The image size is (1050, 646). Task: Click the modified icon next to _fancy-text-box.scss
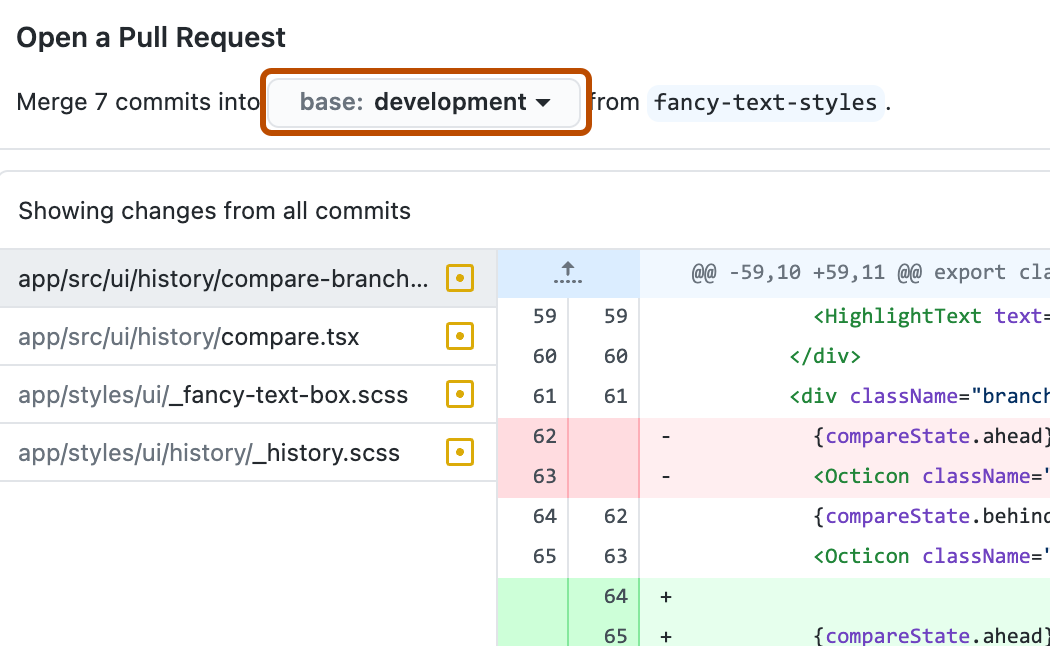(459, 394)
